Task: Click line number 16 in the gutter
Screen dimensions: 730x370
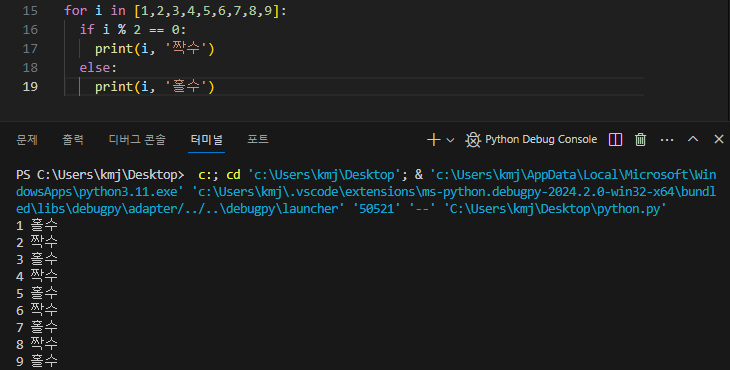Action: (x=30, y=30)
